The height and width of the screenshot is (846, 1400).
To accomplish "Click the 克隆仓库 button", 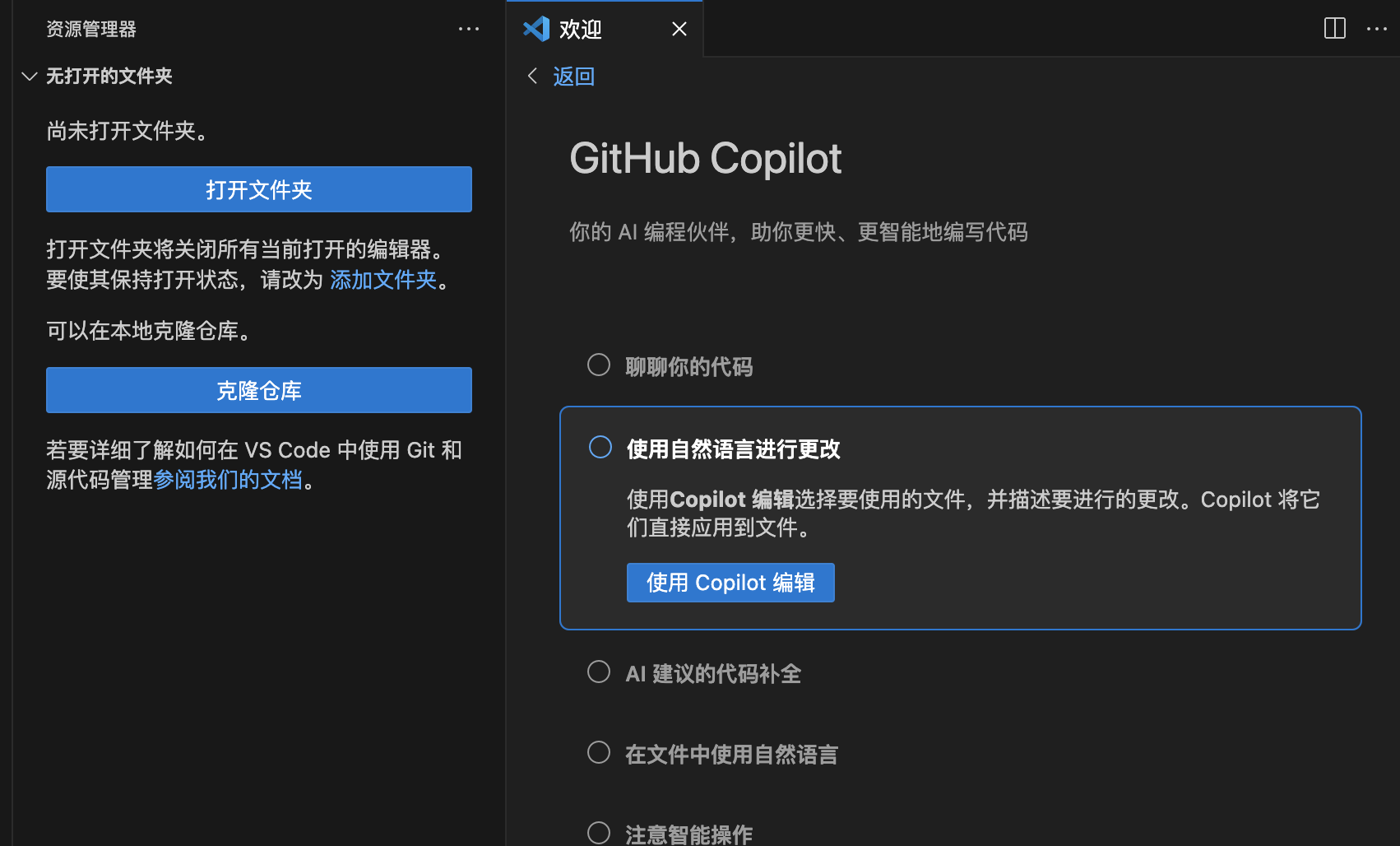I will click(x=259, y=390).
